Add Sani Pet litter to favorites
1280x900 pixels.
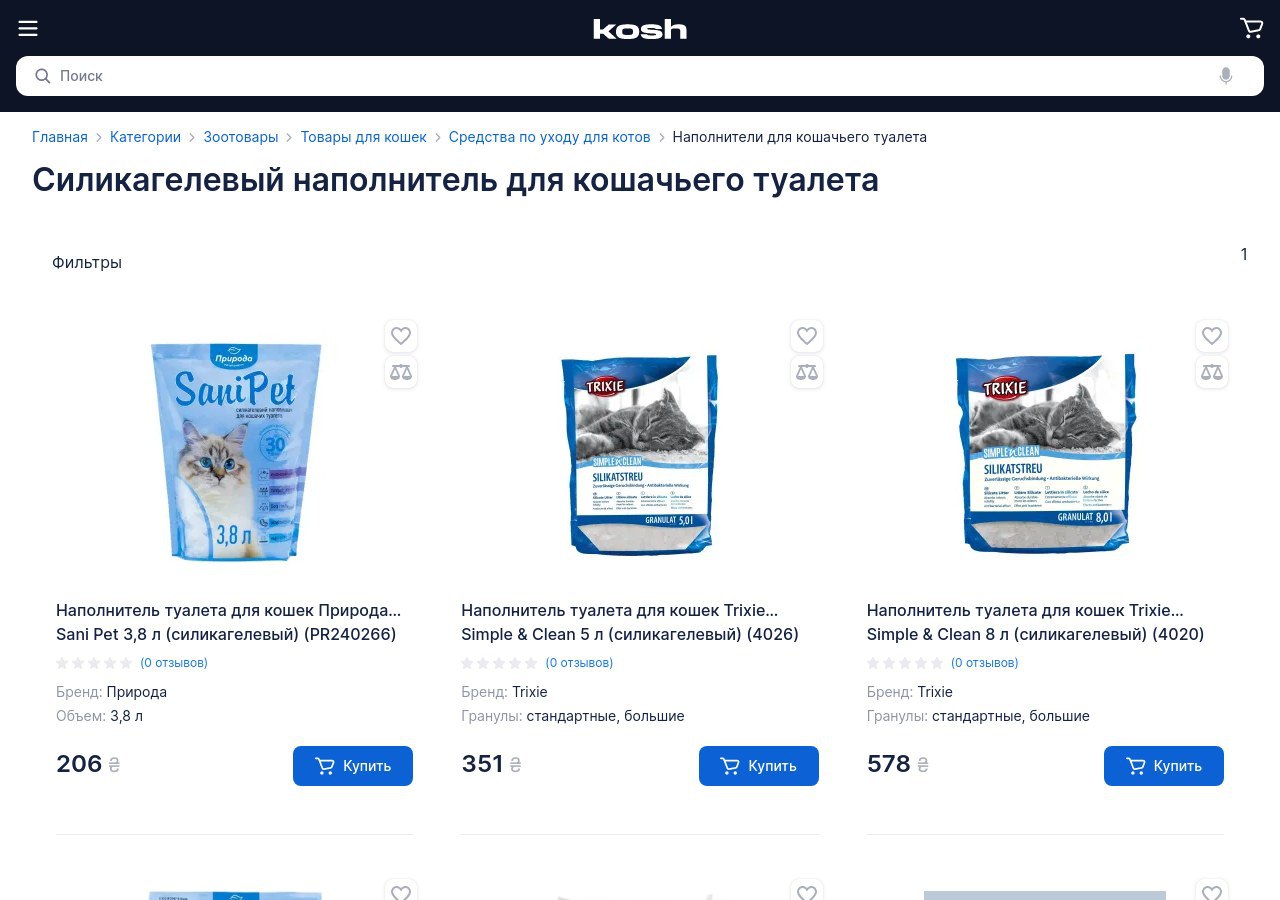click(x=401, y=336)
